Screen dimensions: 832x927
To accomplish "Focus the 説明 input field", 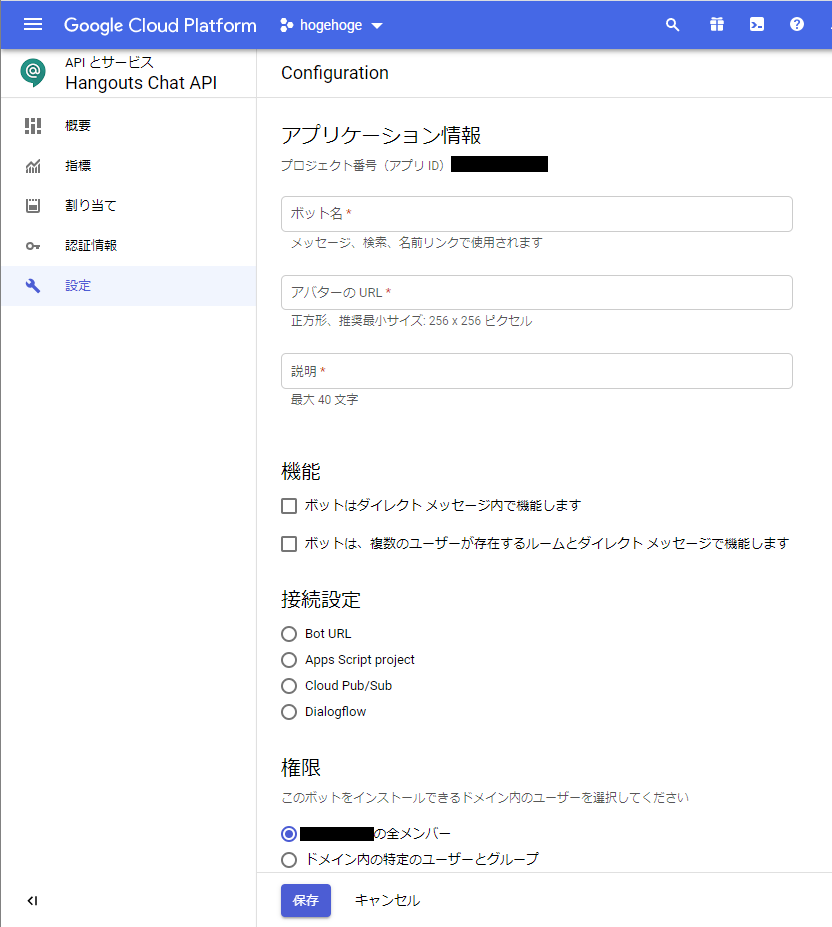I will [x=537, y=371].
